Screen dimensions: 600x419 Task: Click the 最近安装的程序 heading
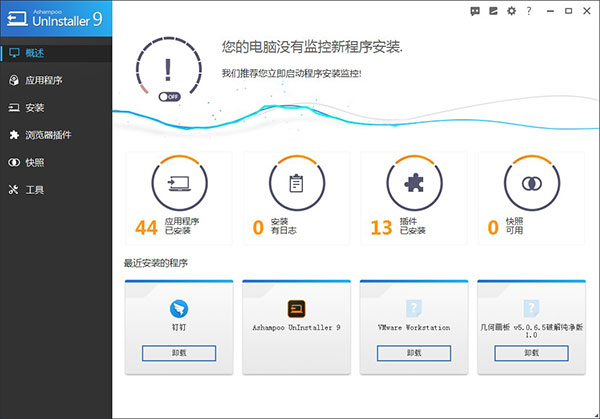(156, 263)
